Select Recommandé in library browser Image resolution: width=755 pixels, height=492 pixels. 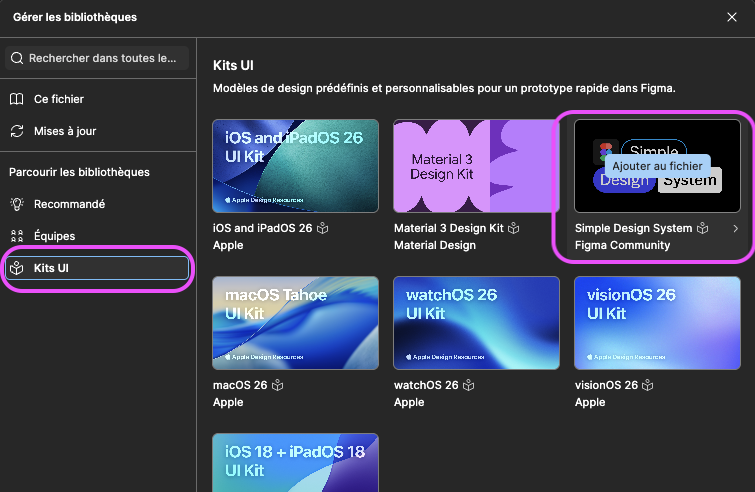tap(69, 204)
